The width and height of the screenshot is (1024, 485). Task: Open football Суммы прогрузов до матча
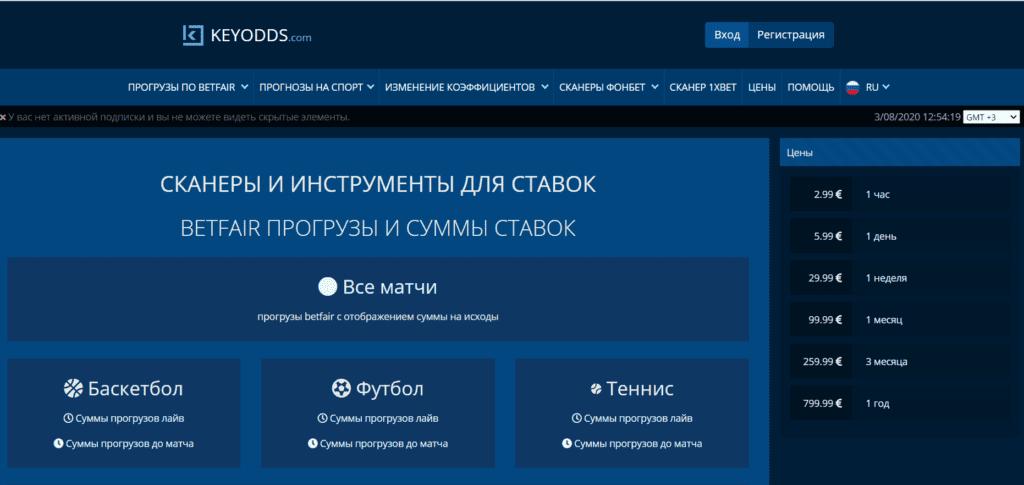[x=384, y=444]
